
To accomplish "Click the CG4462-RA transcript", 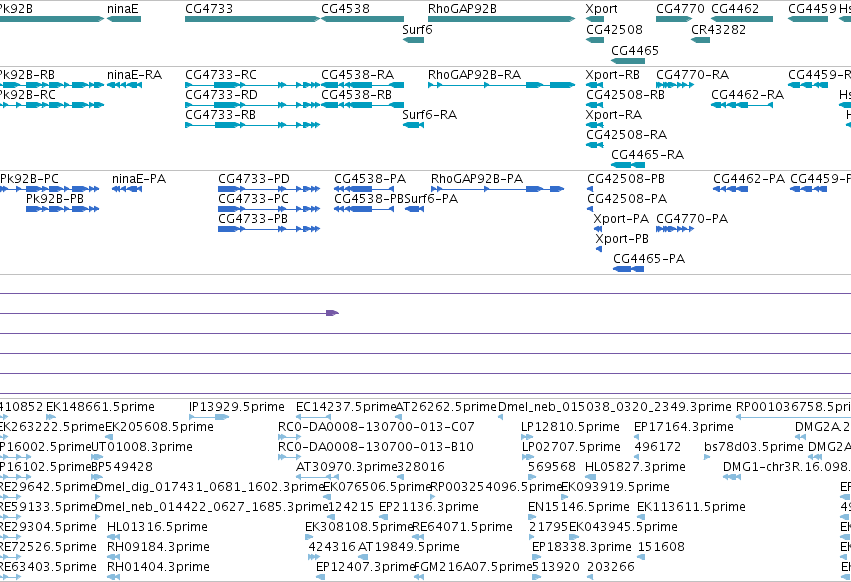I will (742, 105).
